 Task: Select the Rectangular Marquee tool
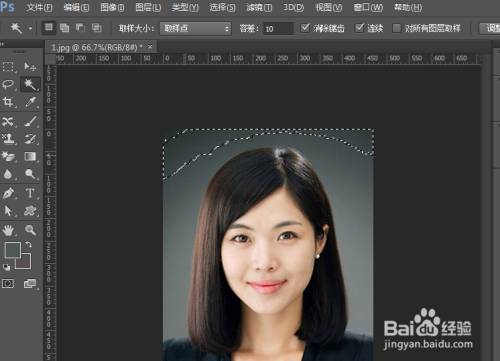pos(8,67)
